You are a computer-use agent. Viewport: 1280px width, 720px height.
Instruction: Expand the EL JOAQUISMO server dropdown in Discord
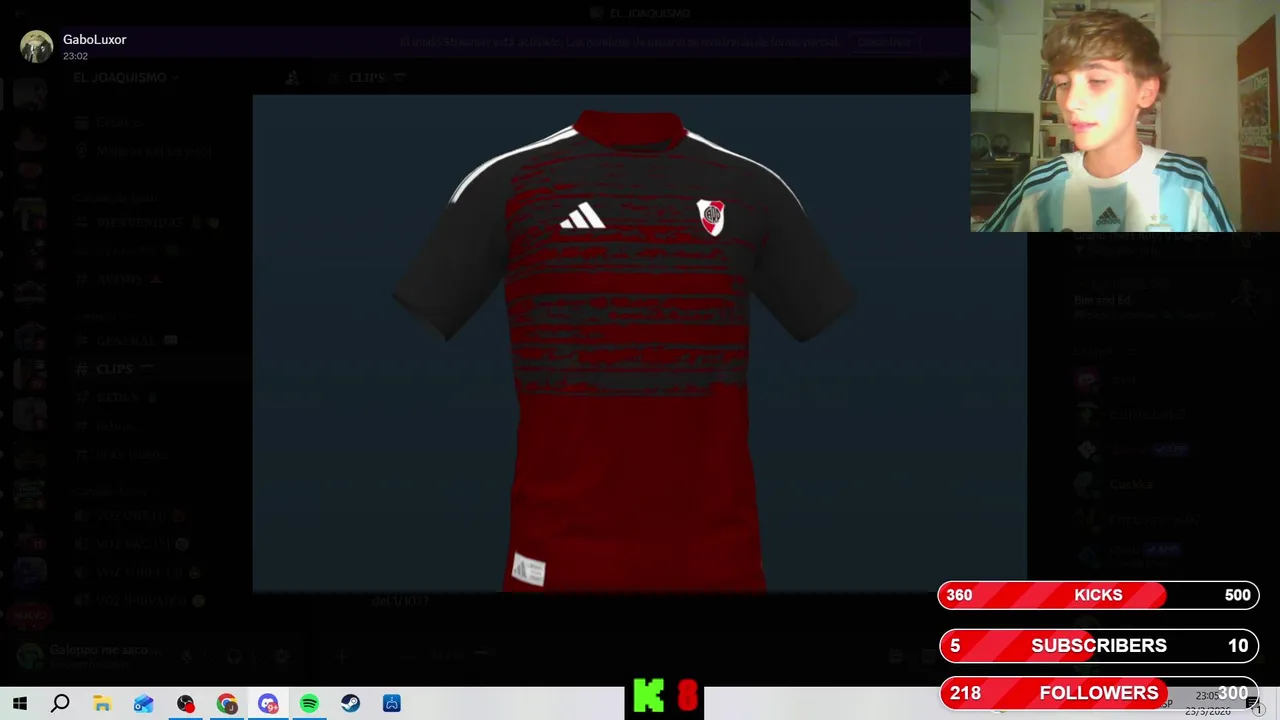coord(126,78)
